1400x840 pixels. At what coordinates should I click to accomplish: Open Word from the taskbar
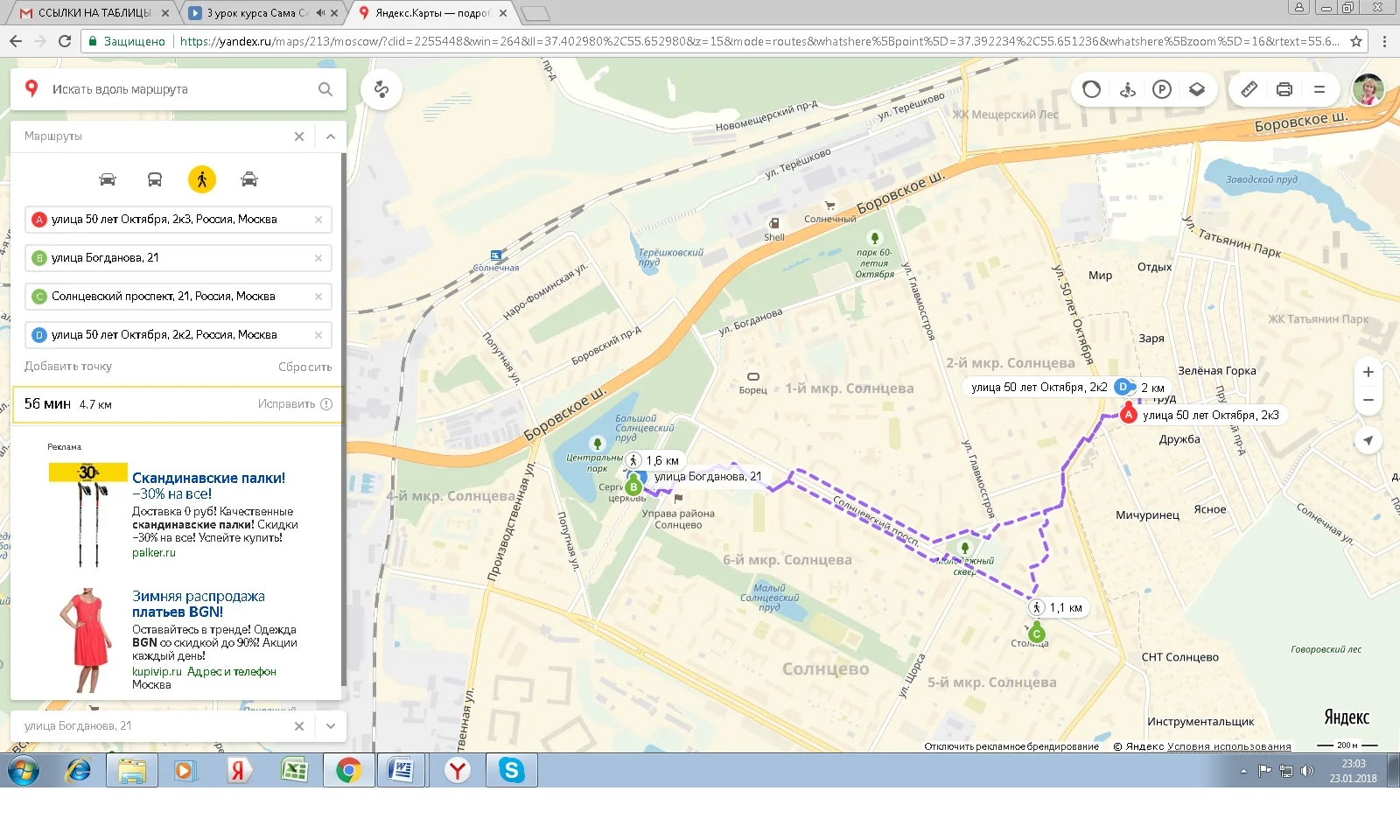click(x=402, y=771)
